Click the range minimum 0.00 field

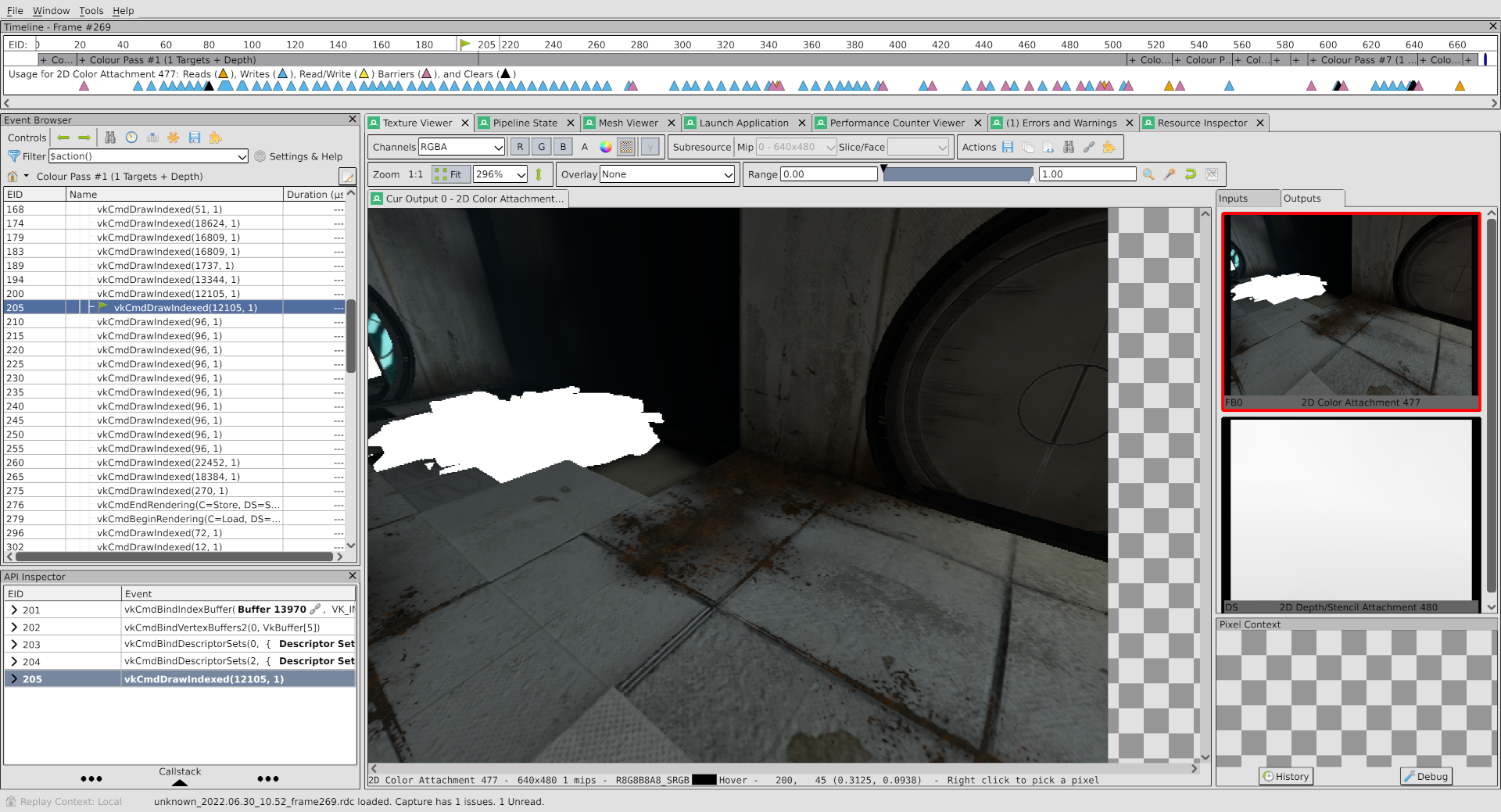pos(829,174)
